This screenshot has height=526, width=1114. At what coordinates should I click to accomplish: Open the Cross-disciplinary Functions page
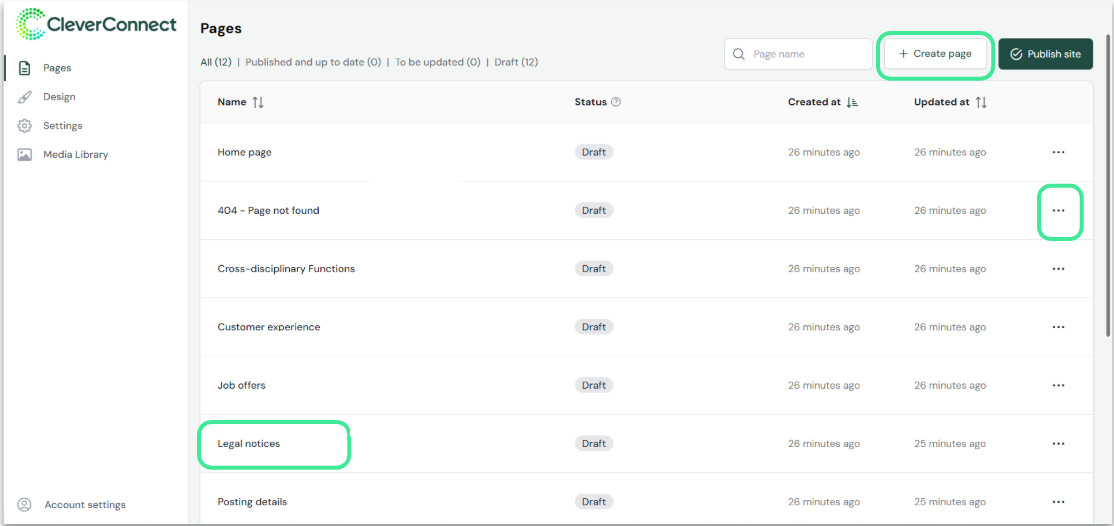point(286,269)
